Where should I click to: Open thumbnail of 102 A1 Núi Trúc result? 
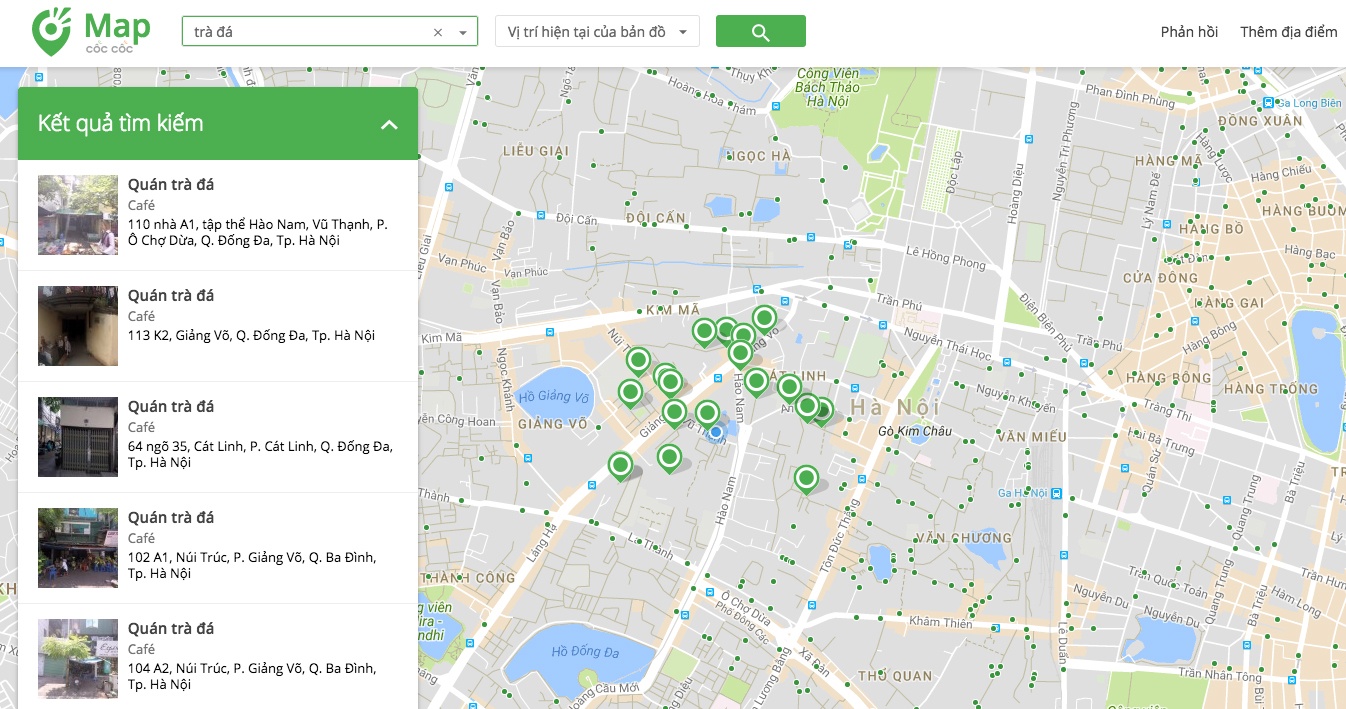point(78,548)
